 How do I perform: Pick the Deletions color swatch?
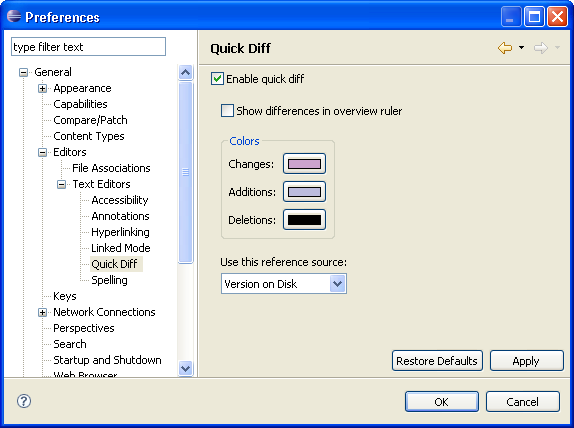point(304,220)
